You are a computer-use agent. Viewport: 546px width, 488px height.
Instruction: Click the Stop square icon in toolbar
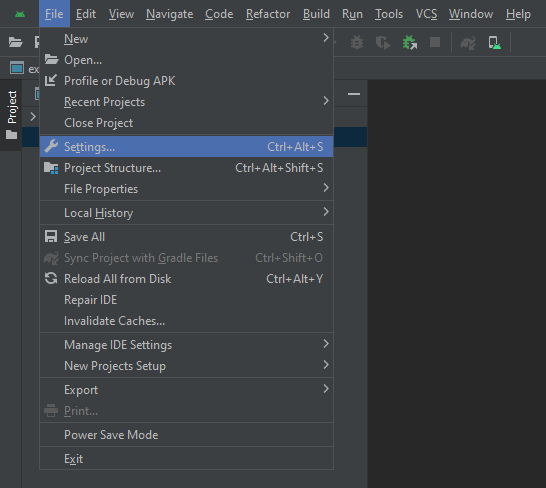tap(435, 42)
